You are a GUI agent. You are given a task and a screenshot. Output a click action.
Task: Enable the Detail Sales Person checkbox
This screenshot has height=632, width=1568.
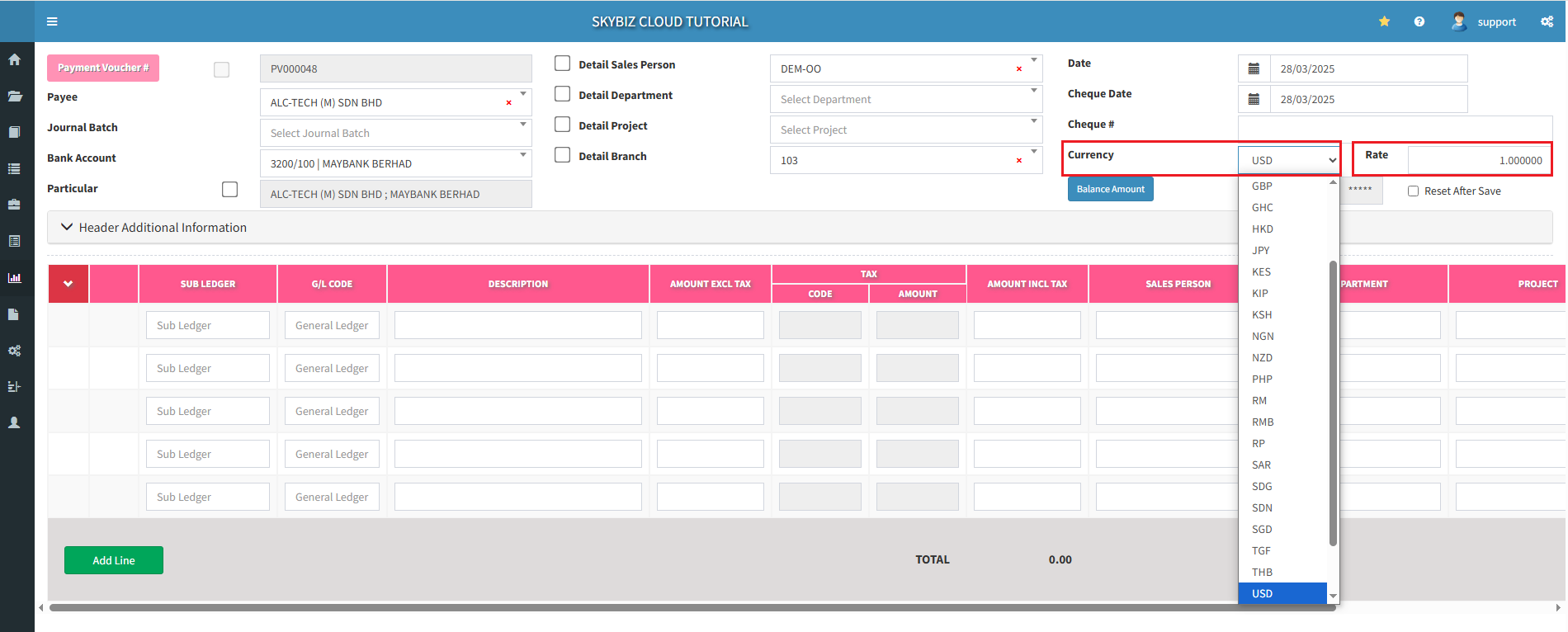(x=563, y=64)
